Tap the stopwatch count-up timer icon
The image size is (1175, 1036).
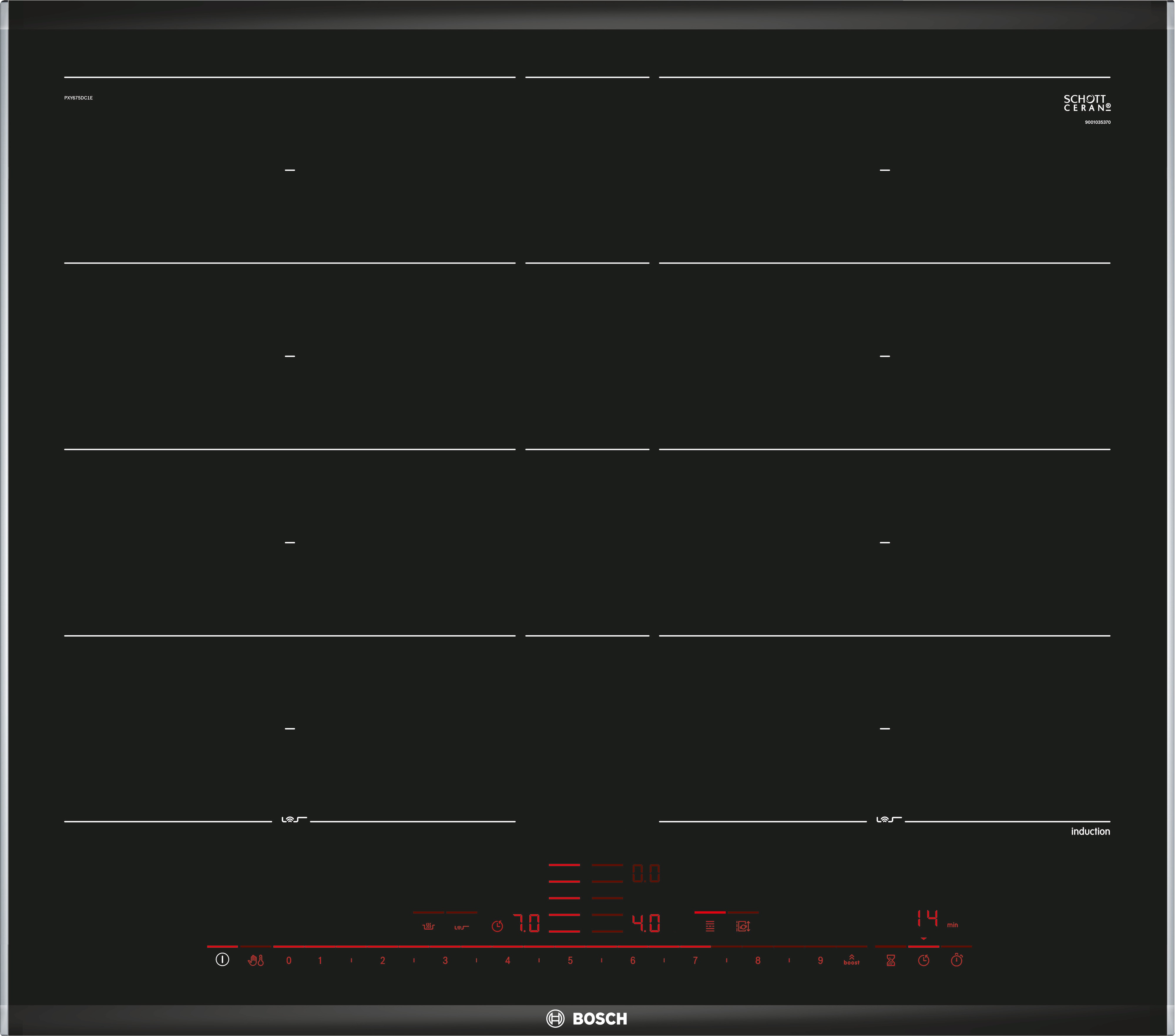pos(956,960)
